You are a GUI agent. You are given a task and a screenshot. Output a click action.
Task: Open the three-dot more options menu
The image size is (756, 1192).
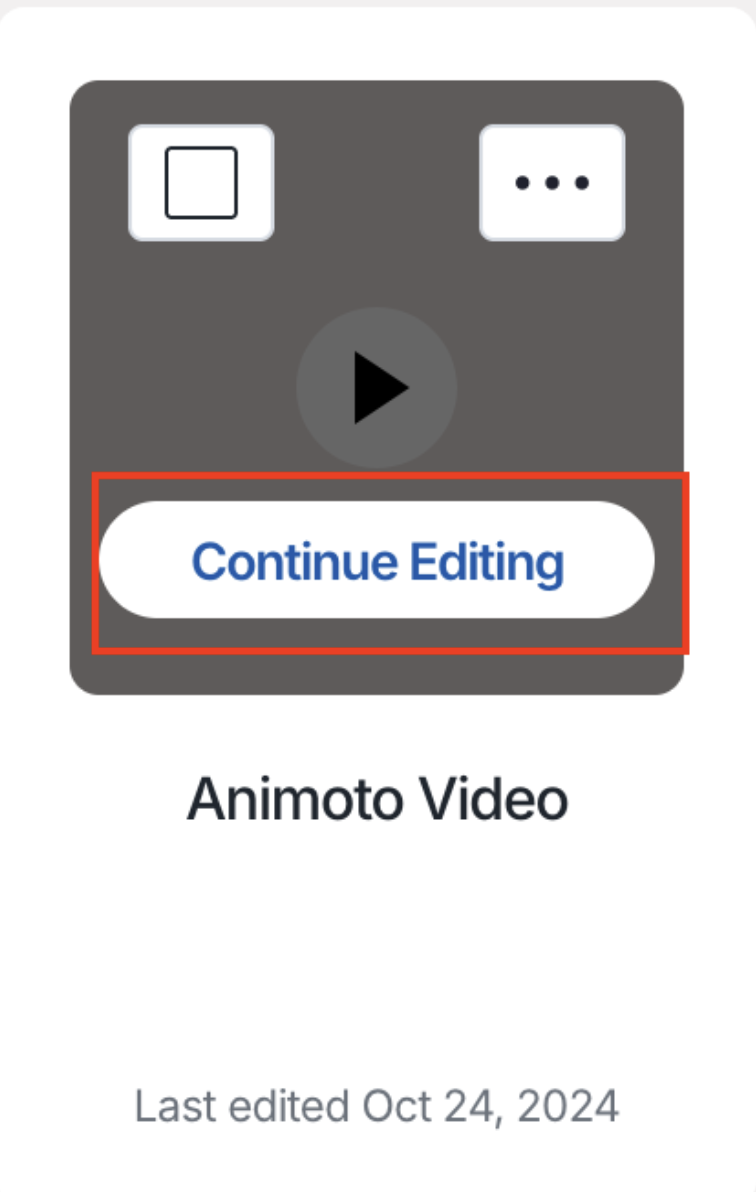pyautogui.click(x=552, y=182)
